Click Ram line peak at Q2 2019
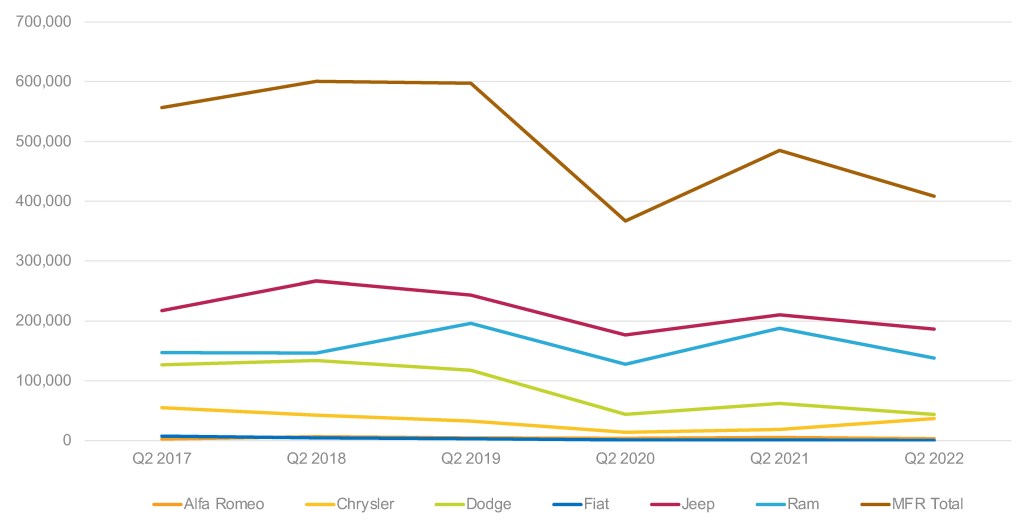This screenshot has width=1024, height=528. point(471,323)
